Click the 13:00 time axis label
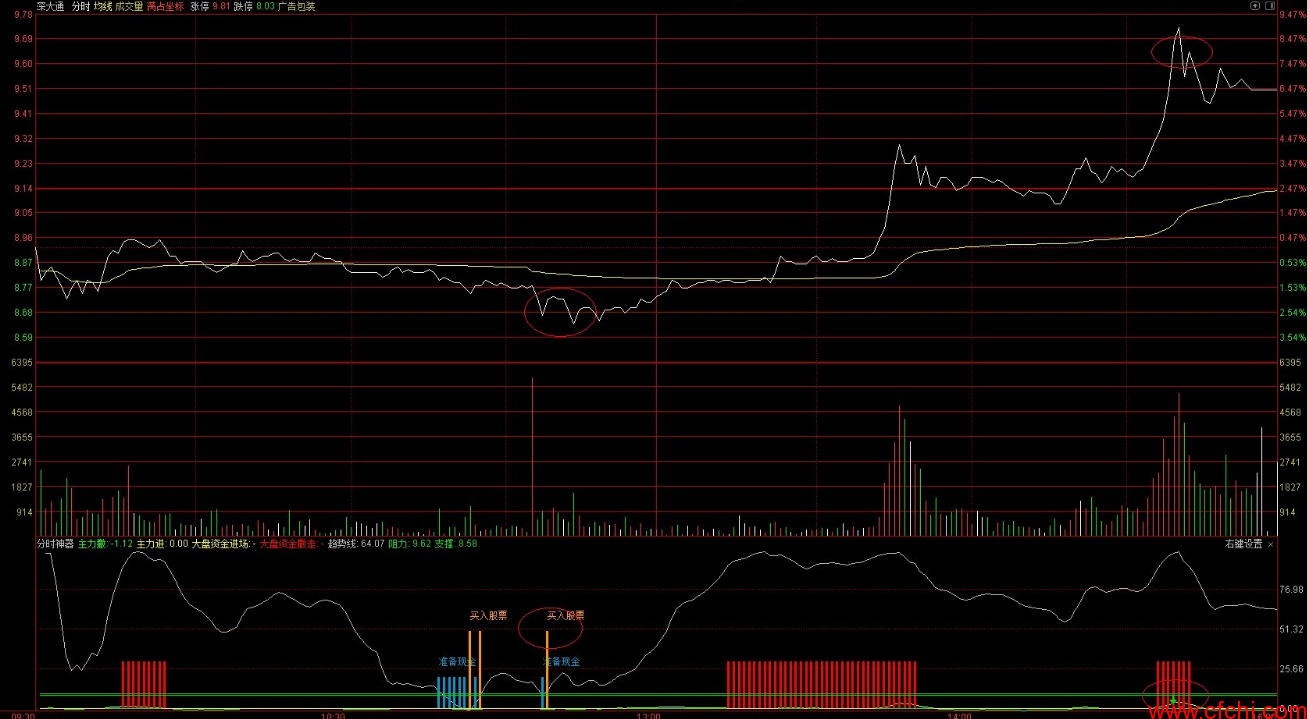Viewport: 1307px width, 719px height. (648, 714)
